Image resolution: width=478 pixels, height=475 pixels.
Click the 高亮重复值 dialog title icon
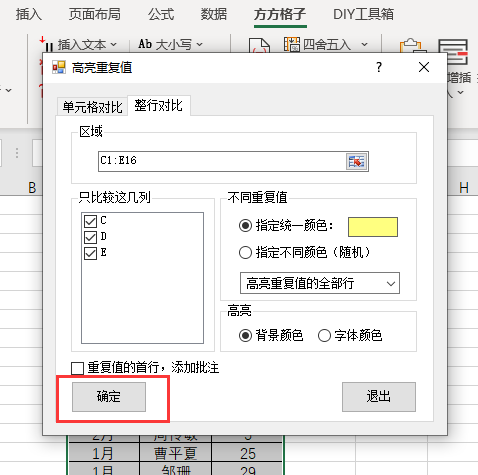tap(59, 67)
